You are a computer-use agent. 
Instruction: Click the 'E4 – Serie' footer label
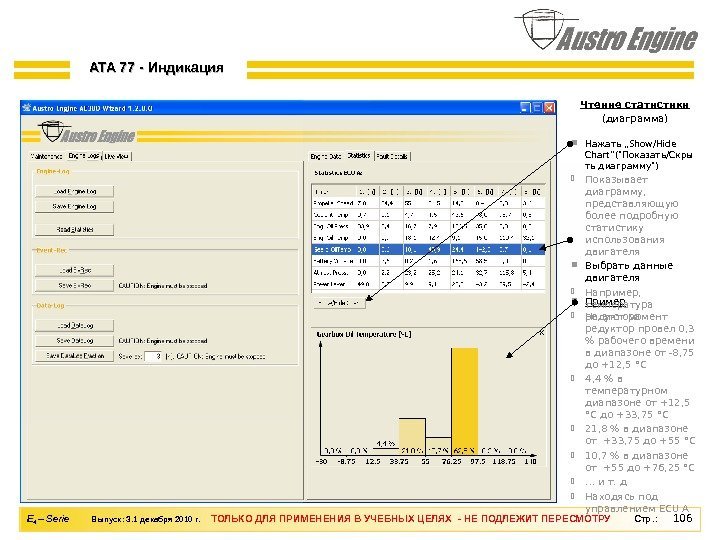coord(47,519)
